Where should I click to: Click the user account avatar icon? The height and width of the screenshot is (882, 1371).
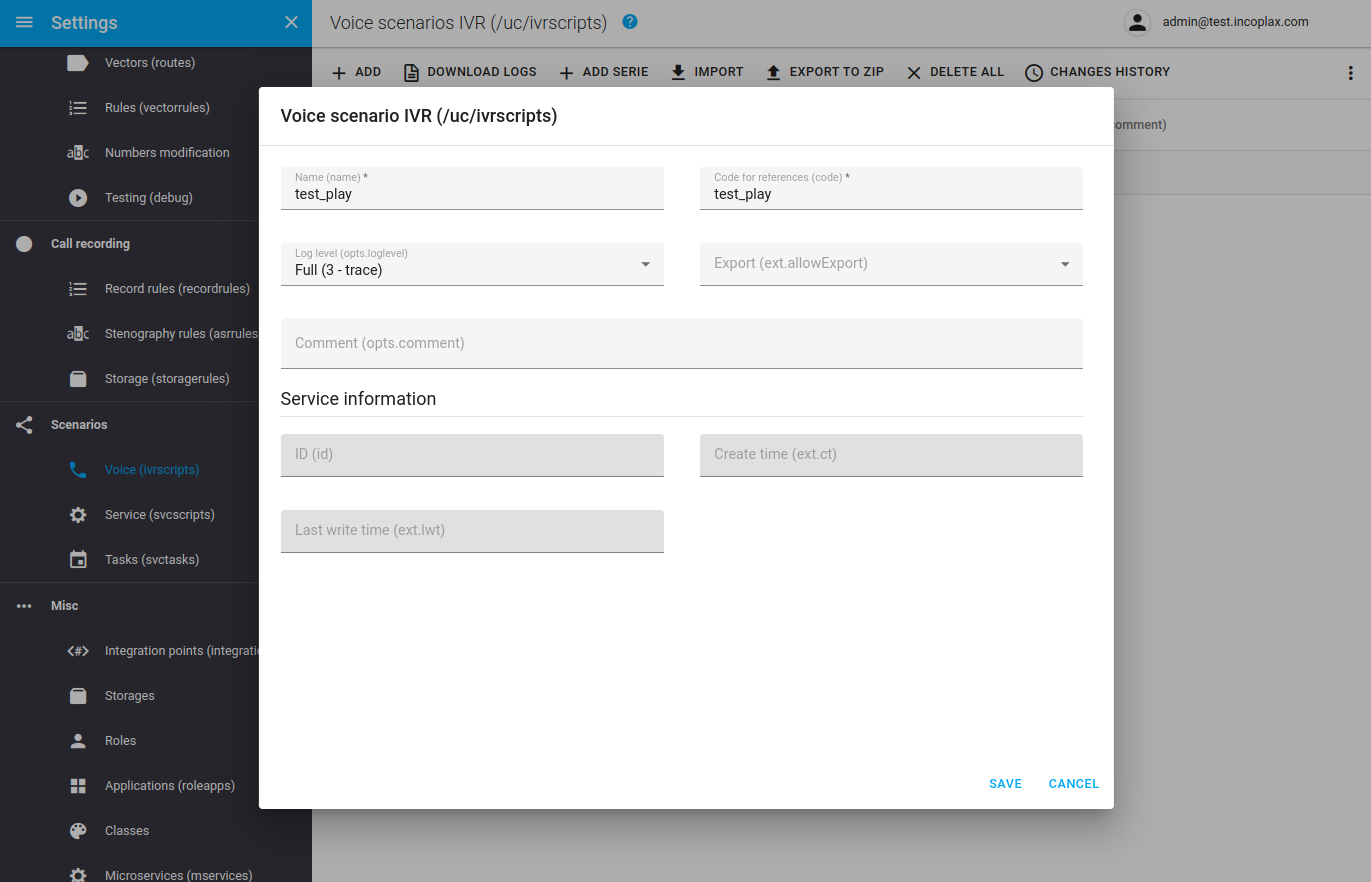click(x=1137, y=22)
